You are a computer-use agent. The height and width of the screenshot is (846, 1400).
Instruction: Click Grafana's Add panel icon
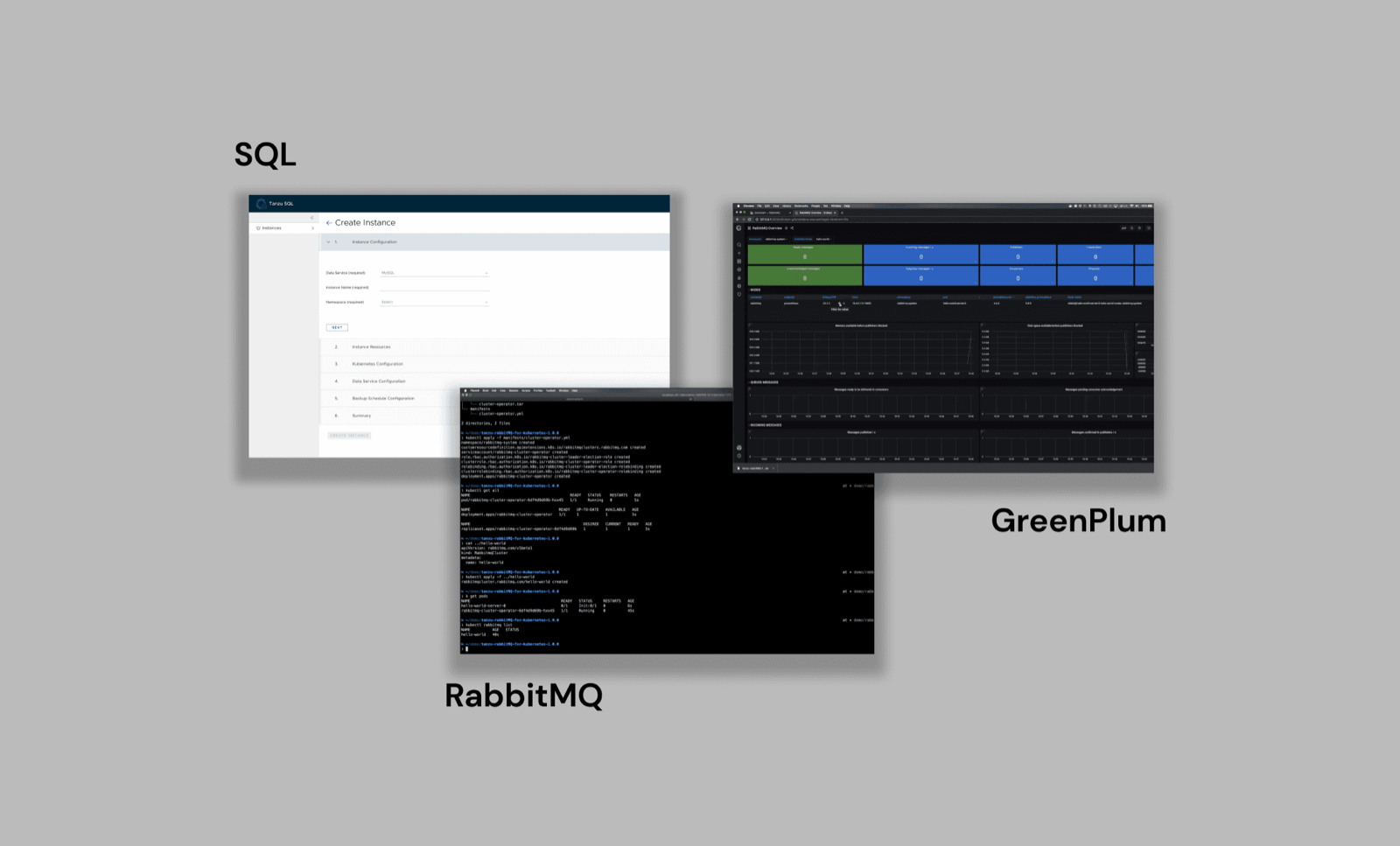[x=1123, y=228]
